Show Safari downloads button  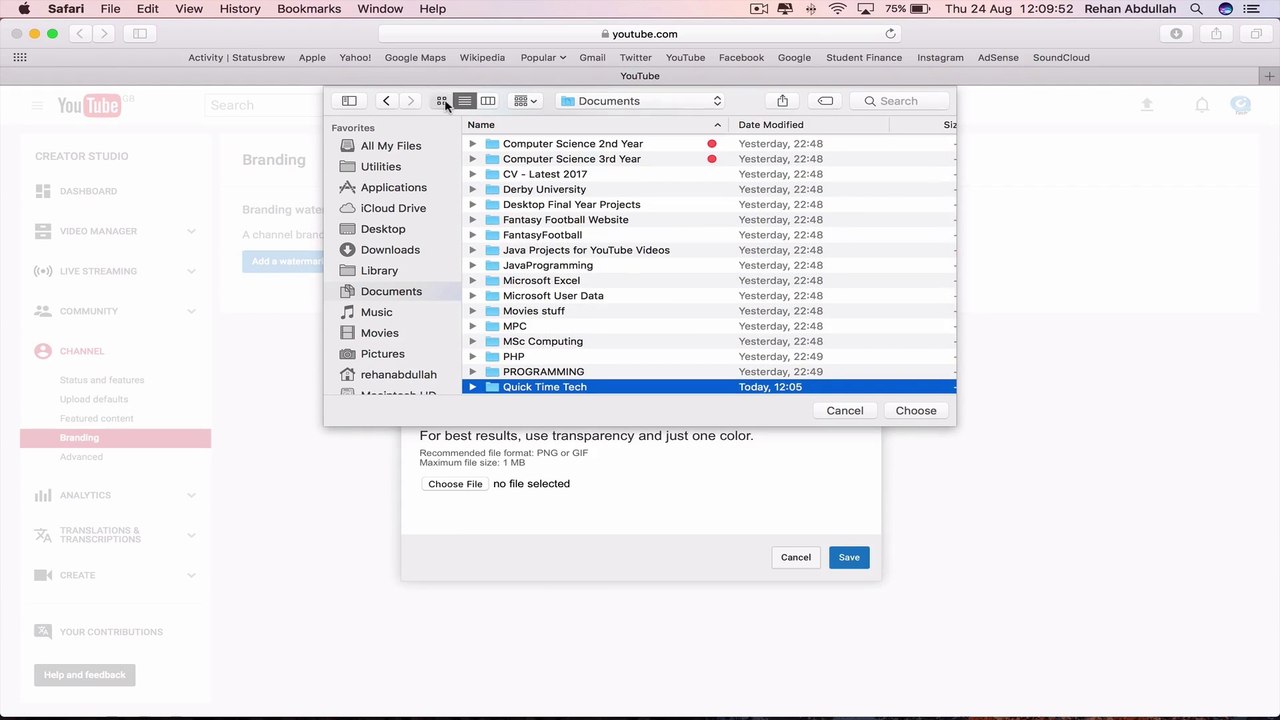pos(1176,34)
